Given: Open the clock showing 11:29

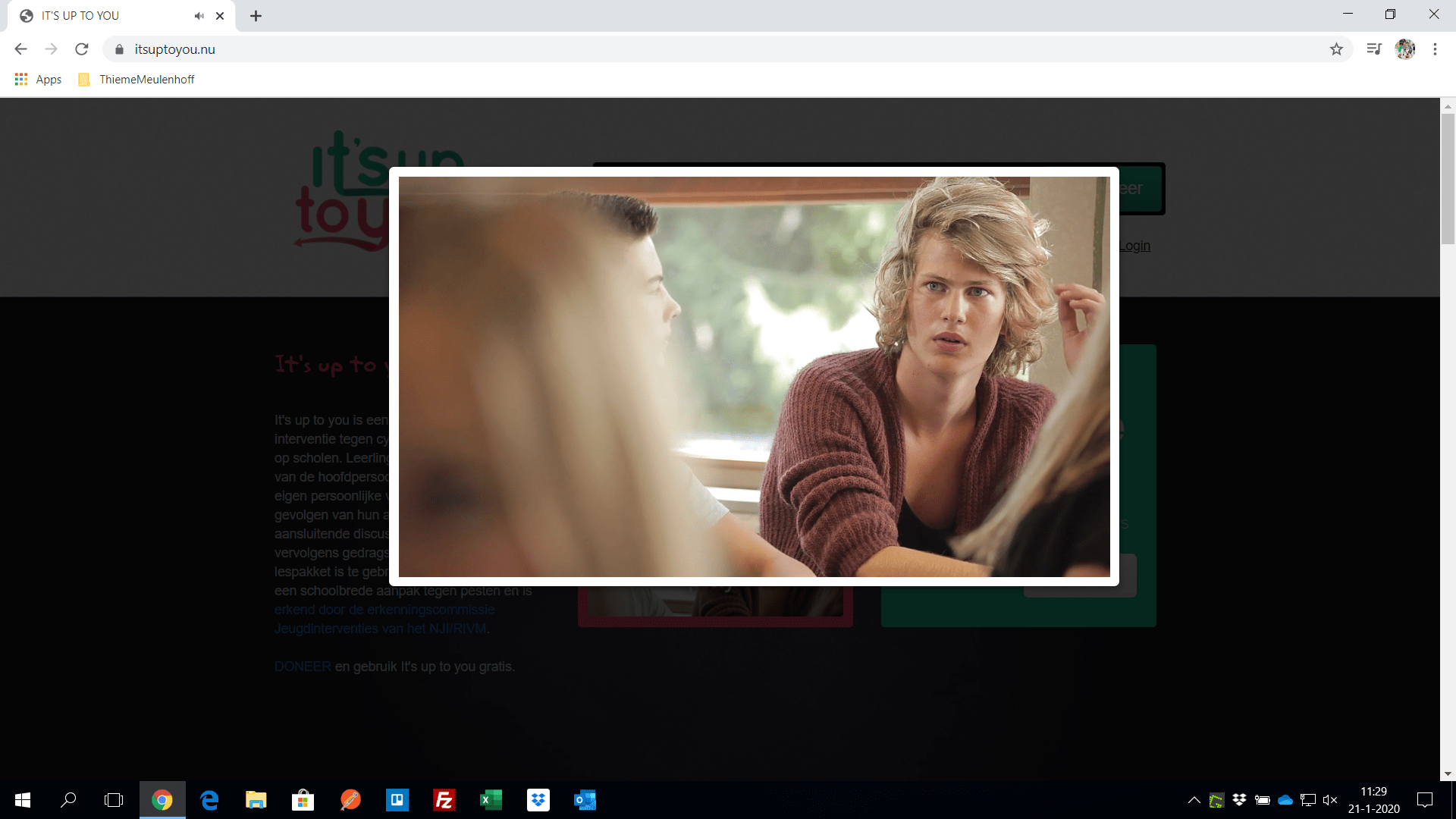Looking at the screenshot, I should point(1373,800).
